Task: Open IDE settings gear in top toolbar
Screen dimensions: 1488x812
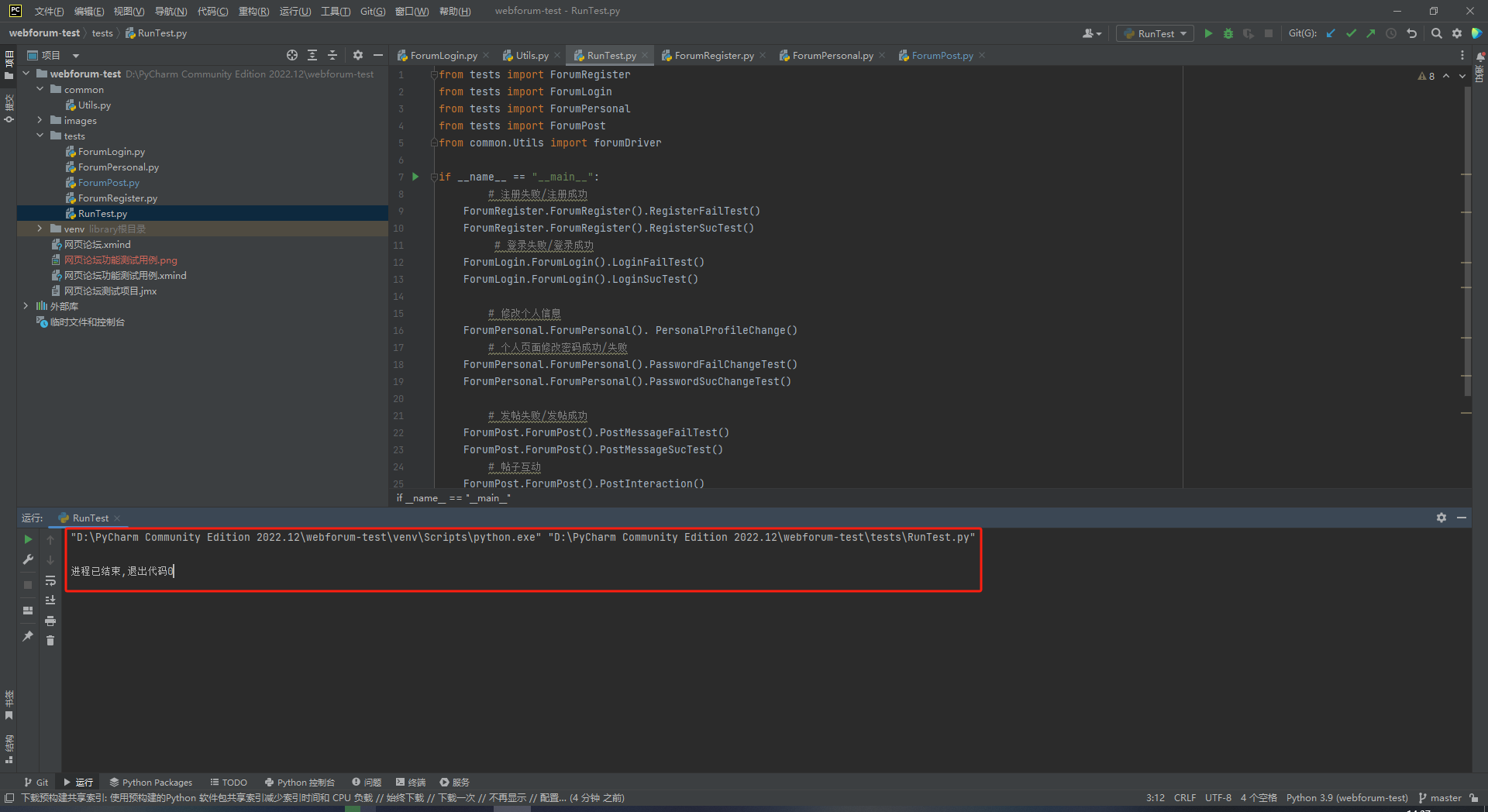Action: click(1457, 33)
